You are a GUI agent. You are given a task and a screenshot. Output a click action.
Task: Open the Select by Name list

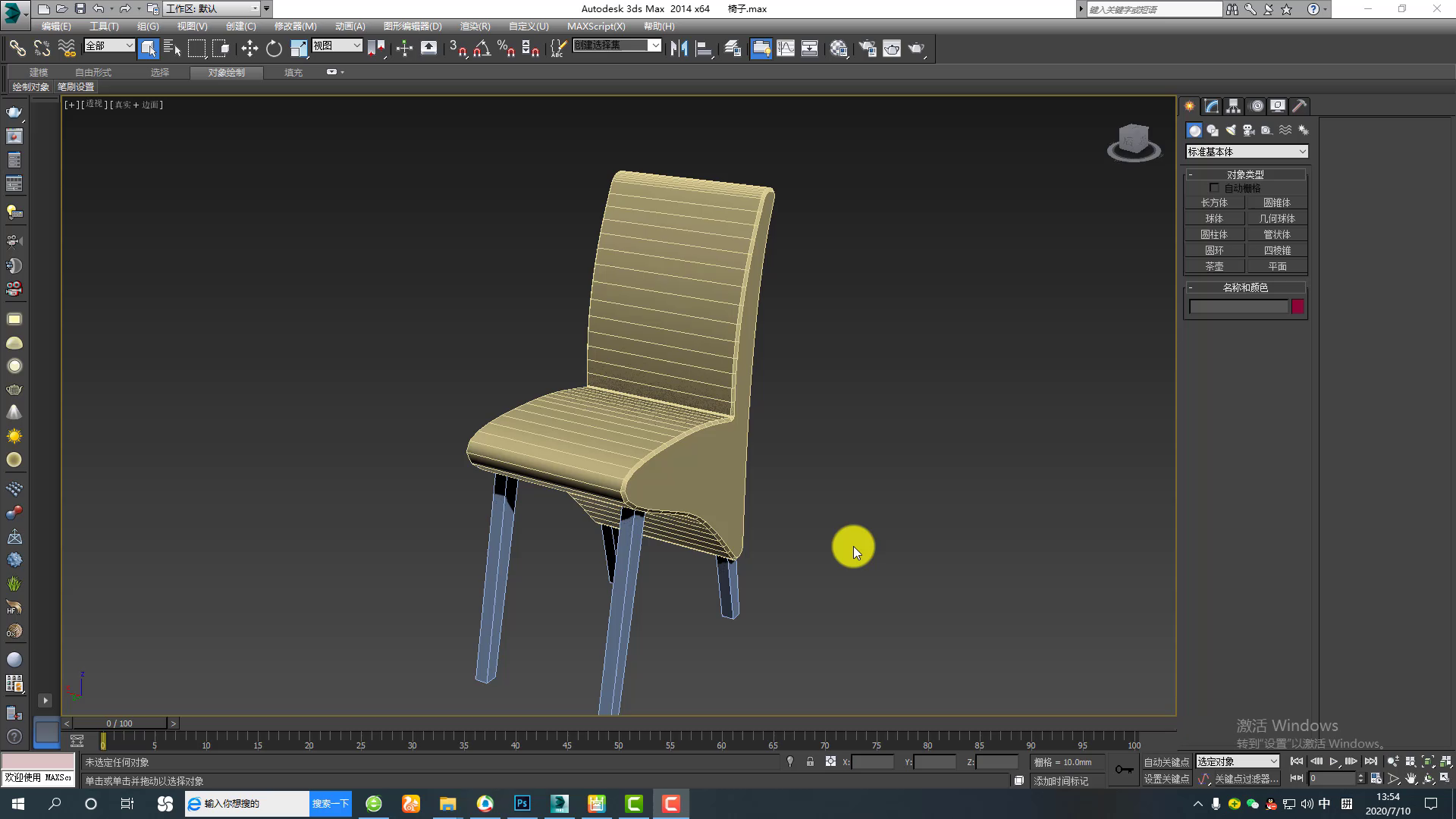172,49
